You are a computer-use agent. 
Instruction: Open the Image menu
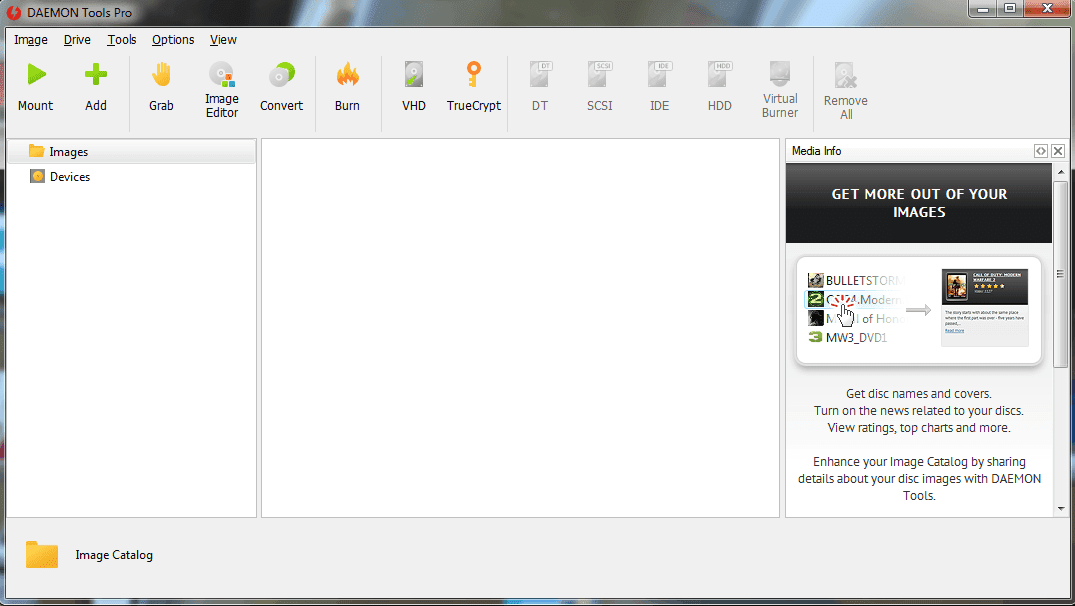coord(31,40)
